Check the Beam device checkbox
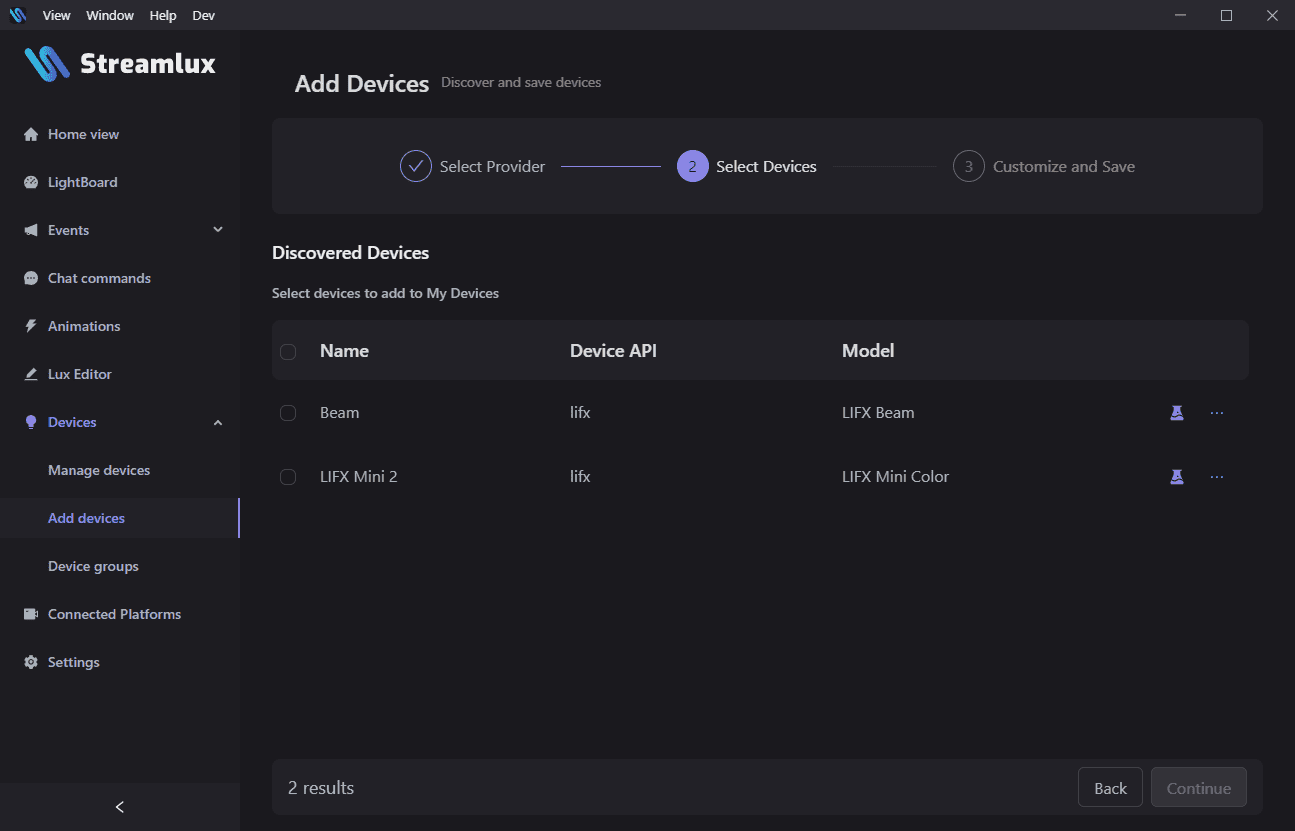1295x831 pixels. click(x=288, y=413)
